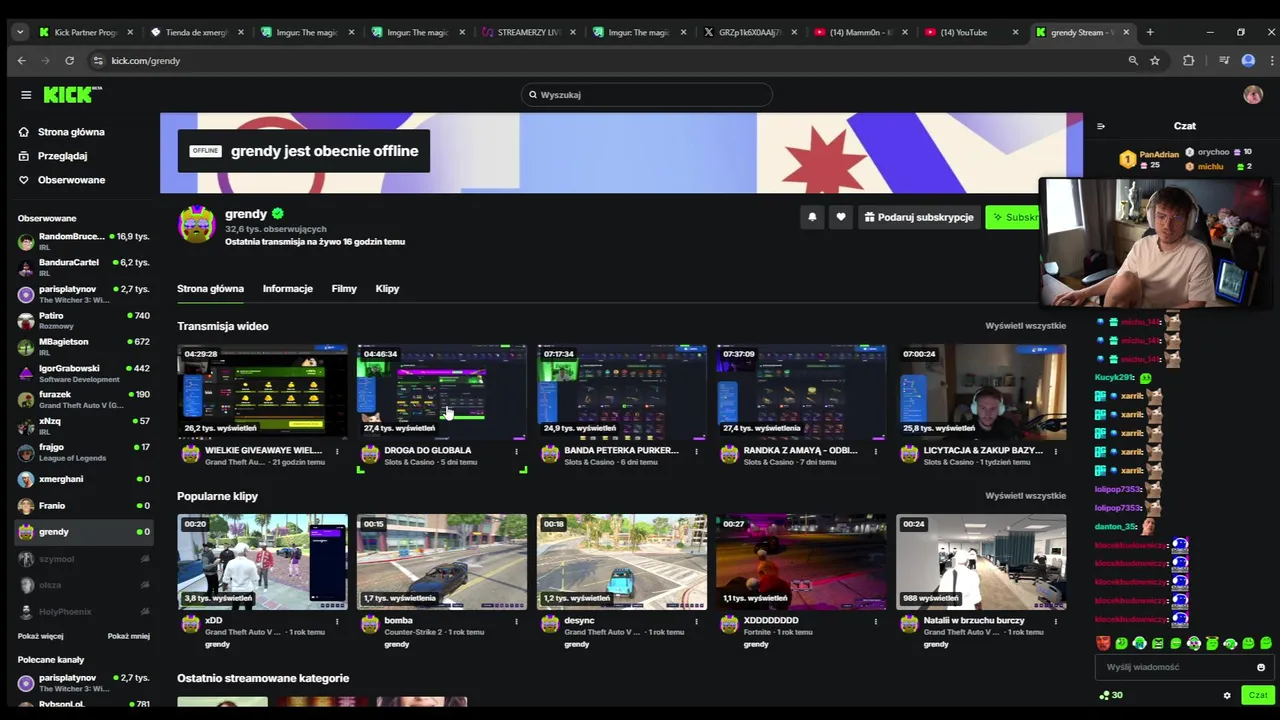1280x720 pixels.
Task: Switch to Informacje tab
Action: click(288, 289)
